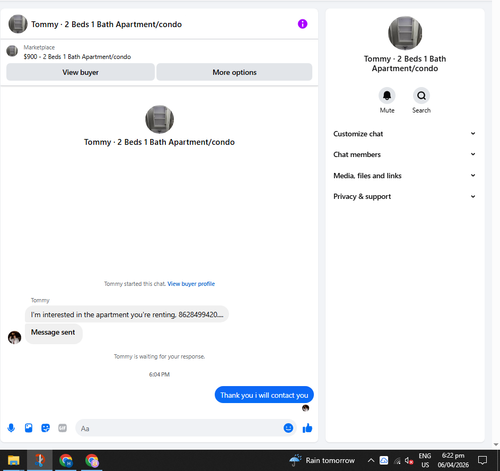
Task: Click the seen receipt avatar under message
Action: click(305, 408)
